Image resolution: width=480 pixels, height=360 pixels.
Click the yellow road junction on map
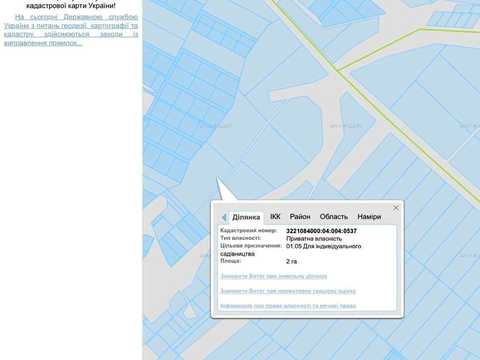[x=337, y=71]
